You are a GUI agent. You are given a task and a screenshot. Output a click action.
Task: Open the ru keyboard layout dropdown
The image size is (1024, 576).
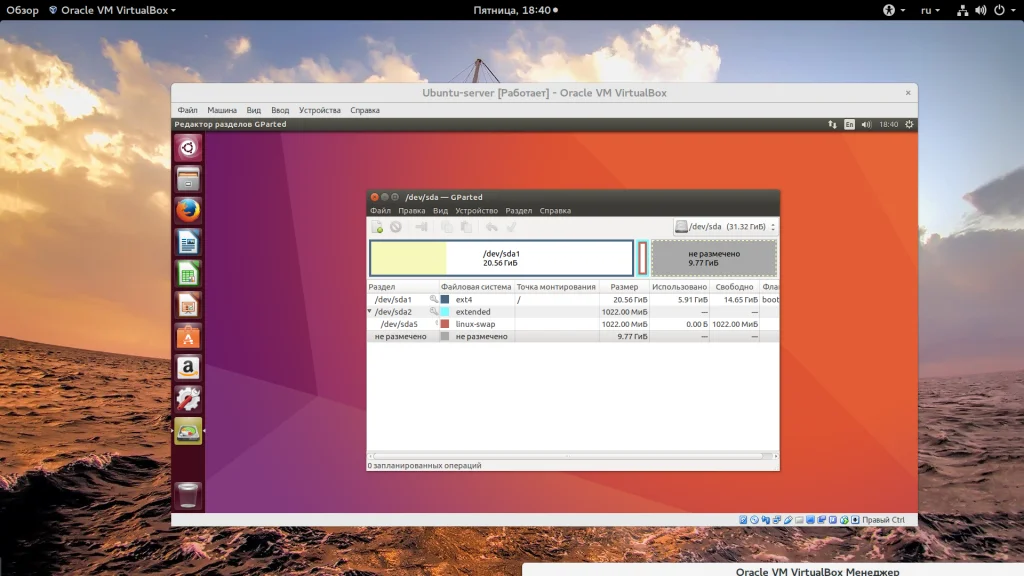928,10
